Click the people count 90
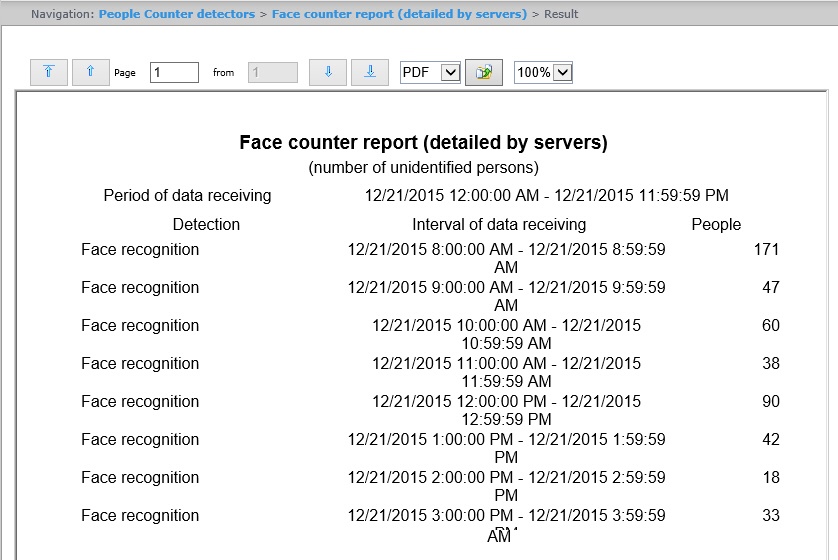Screen dimensions: 838x560 click(771, 401)
